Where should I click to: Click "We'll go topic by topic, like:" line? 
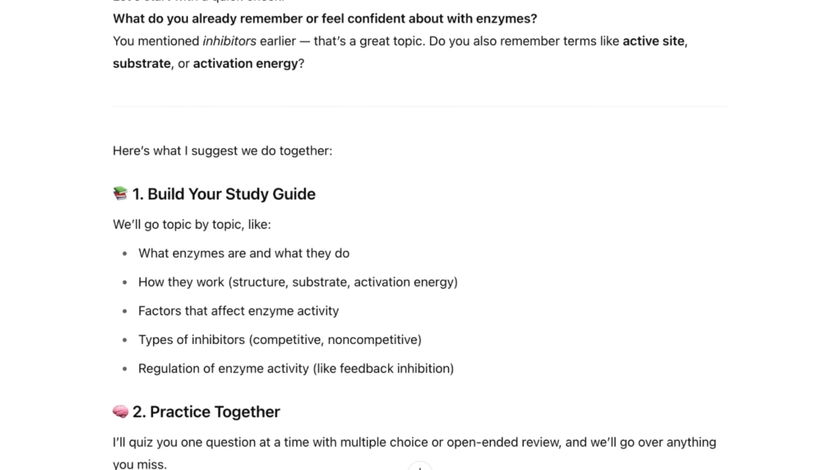tap(191, 225)
